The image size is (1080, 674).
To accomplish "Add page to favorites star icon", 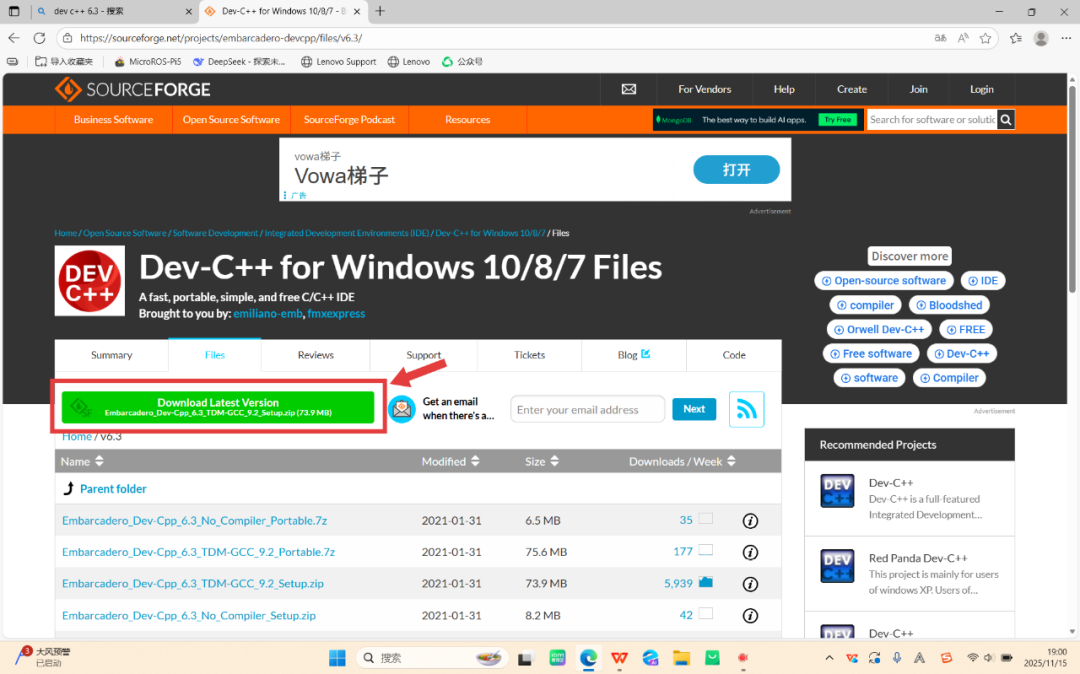I will (986, 38).
